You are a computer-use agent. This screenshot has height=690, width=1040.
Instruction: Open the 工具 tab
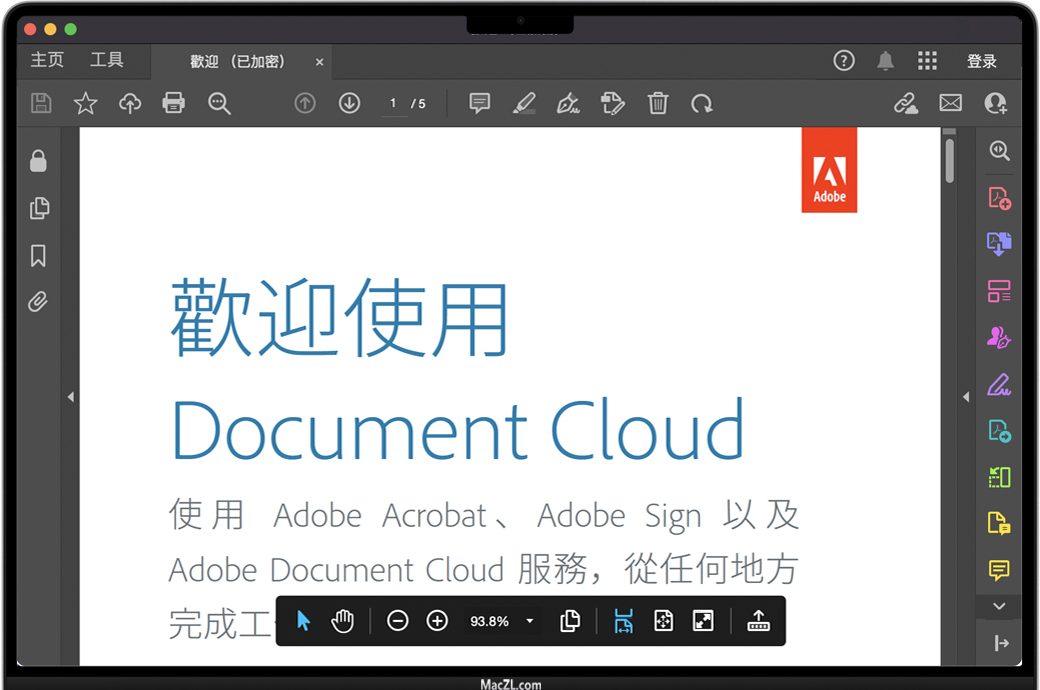pos(107,61)
